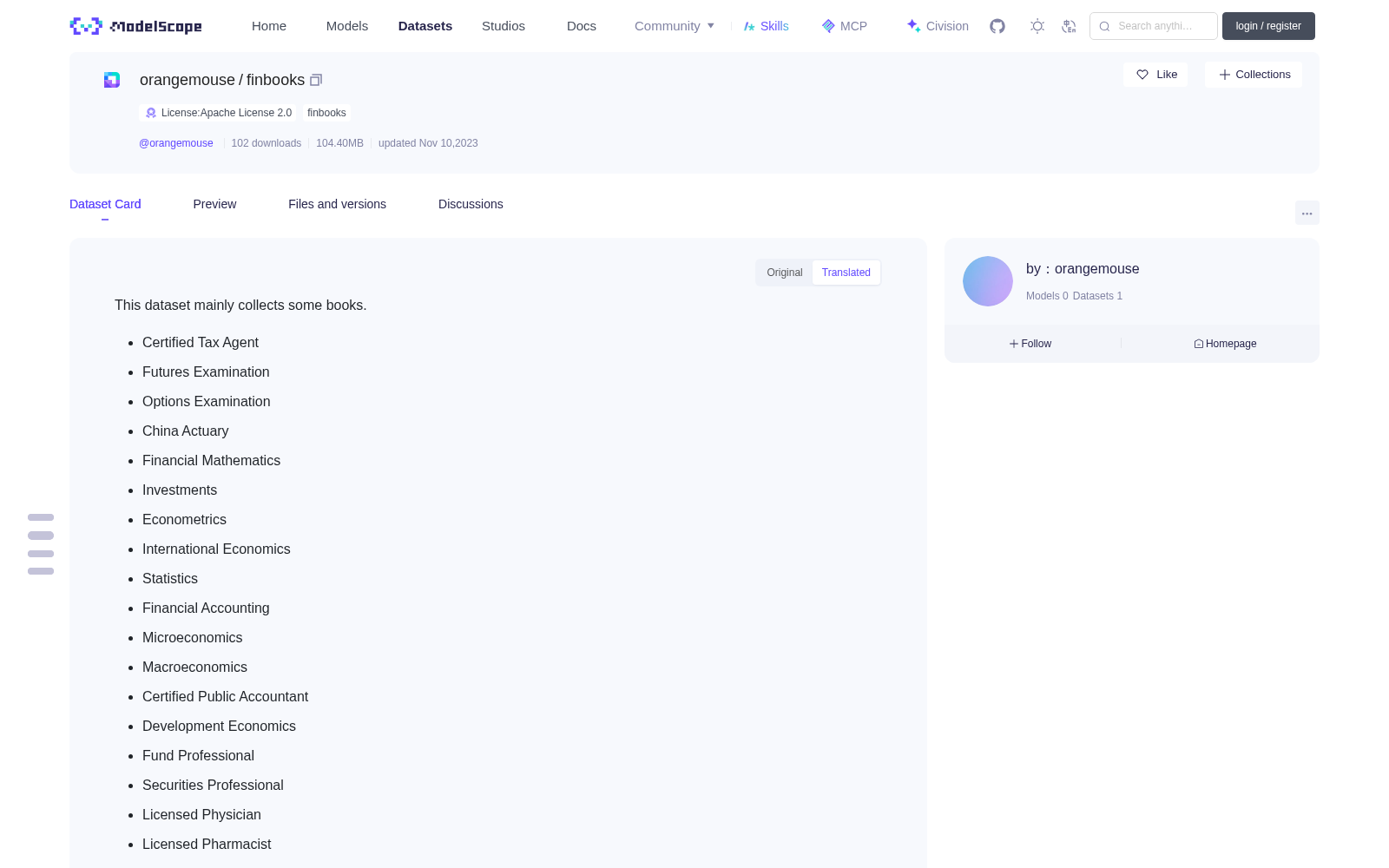Screen dimensions: 1389x868
Task: Show the Translated text version
Action: click(846, 273)
